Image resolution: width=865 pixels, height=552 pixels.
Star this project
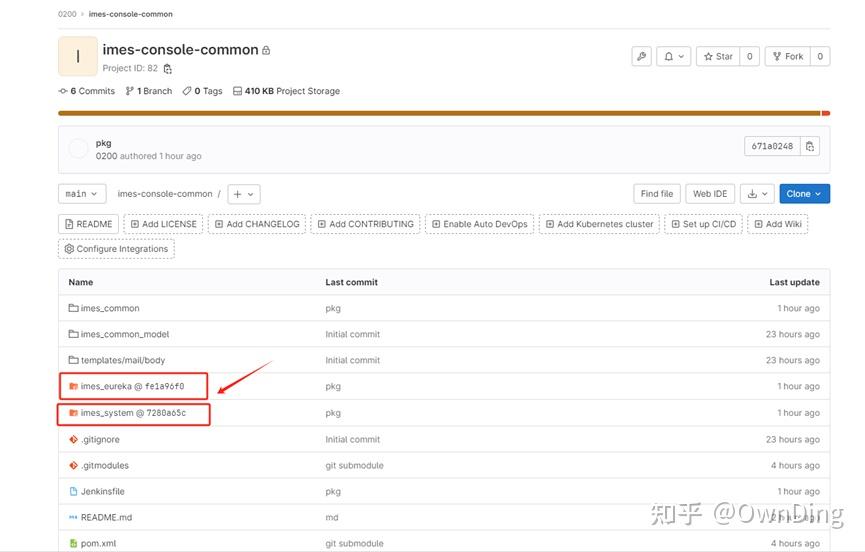[x=718, y=56]
